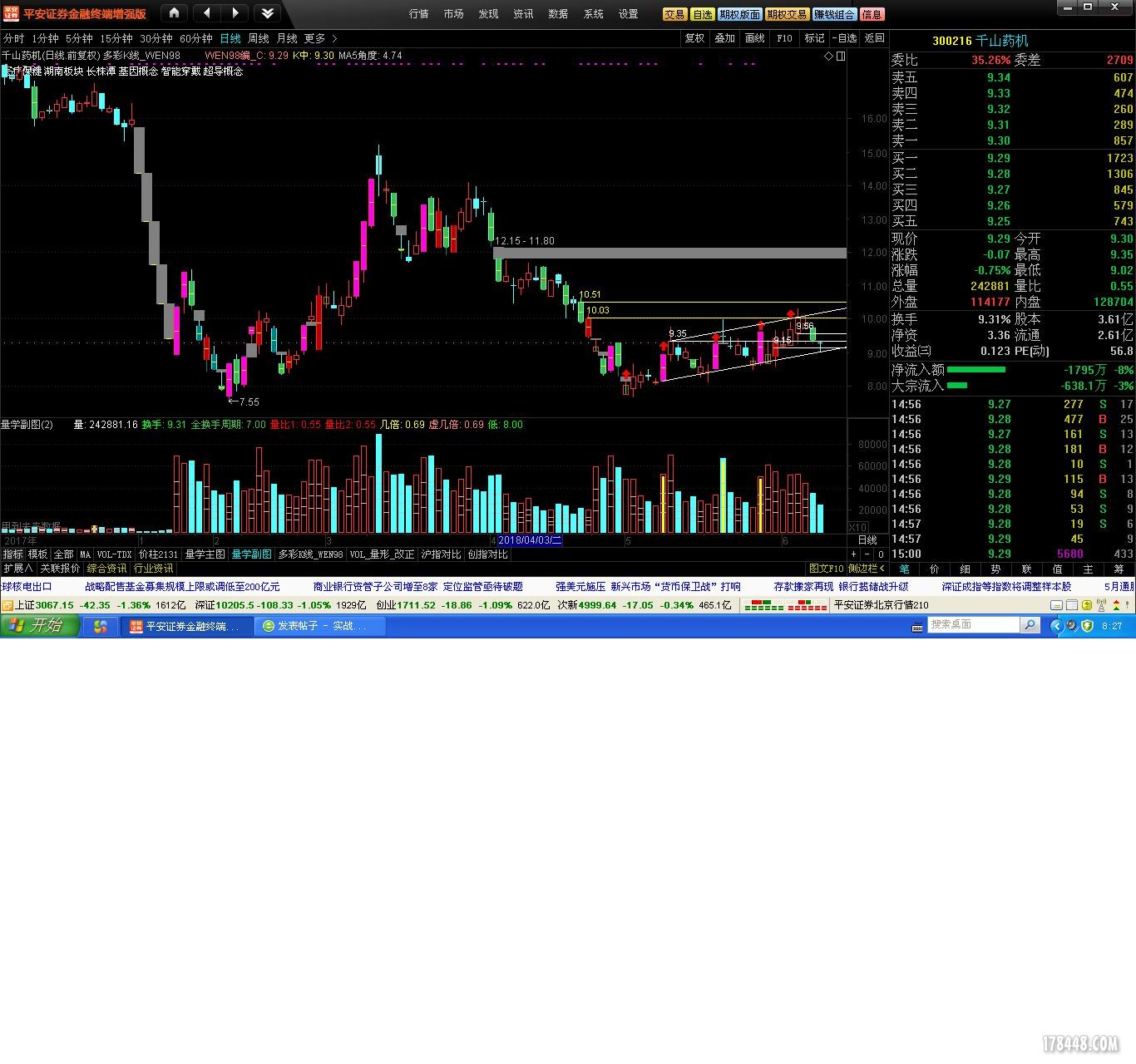Open the 期权交易 button
The height and width of the screenshot is (1064, 1136).
(788, 14)
